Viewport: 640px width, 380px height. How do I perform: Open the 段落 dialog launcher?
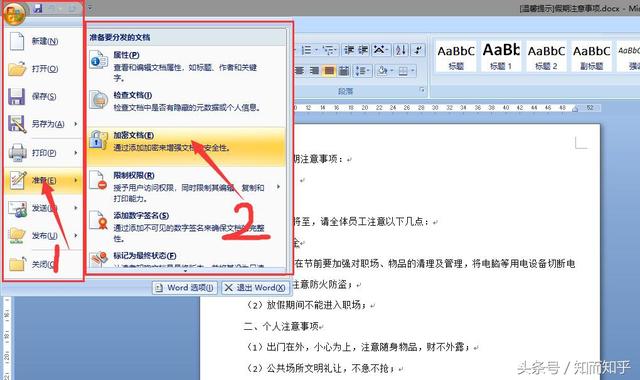pos(422,90)
